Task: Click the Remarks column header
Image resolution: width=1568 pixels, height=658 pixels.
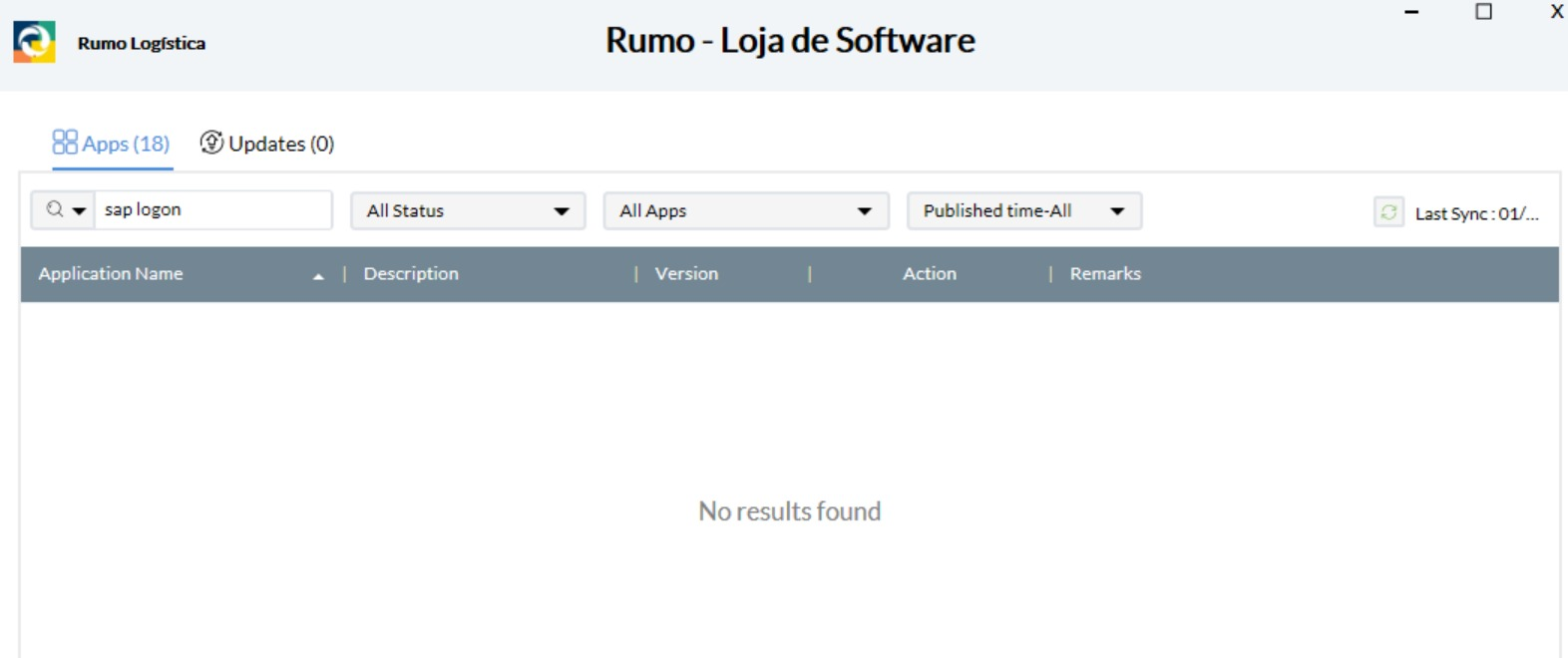Action: click(1105, 274)
